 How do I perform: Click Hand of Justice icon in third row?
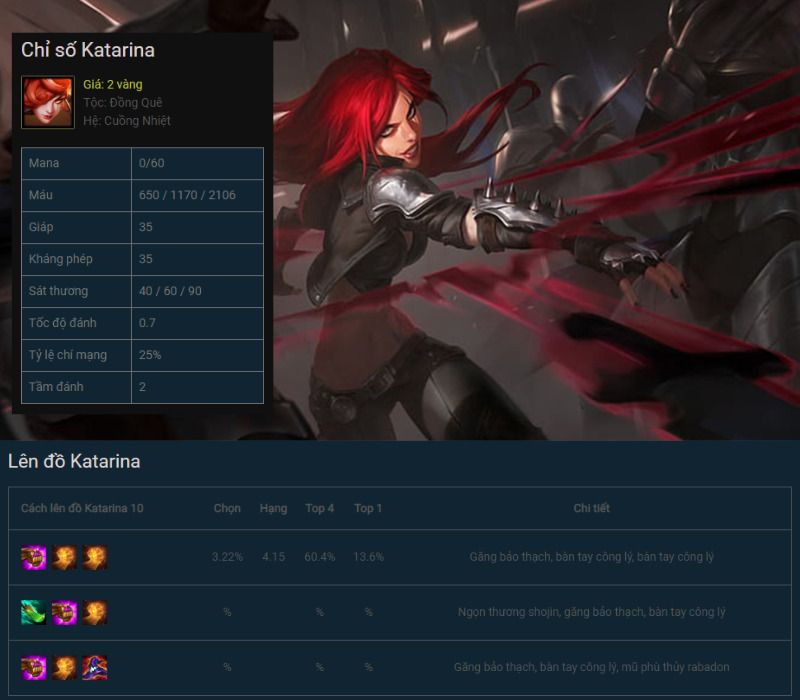pos(64,667)
